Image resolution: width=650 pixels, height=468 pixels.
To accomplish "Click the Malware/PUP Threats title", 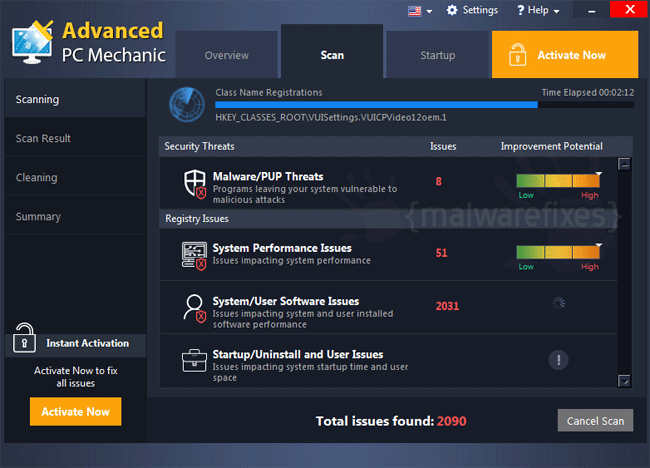I will point(268,176).
